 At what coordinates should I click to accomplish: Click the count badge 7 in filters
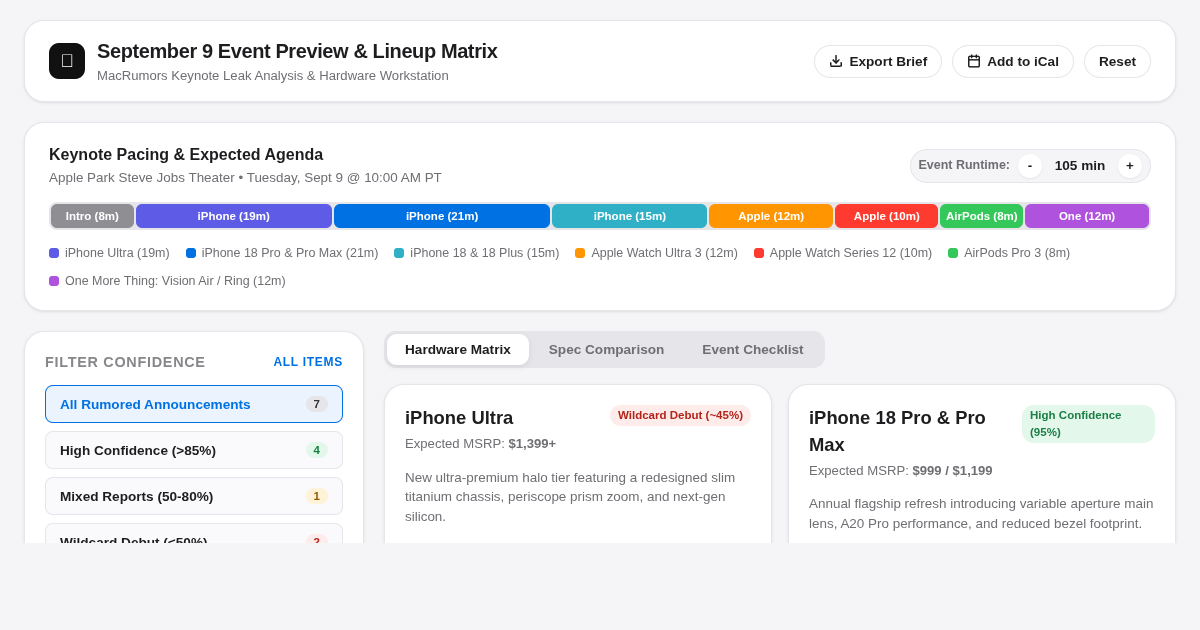(x=317, y=404)
